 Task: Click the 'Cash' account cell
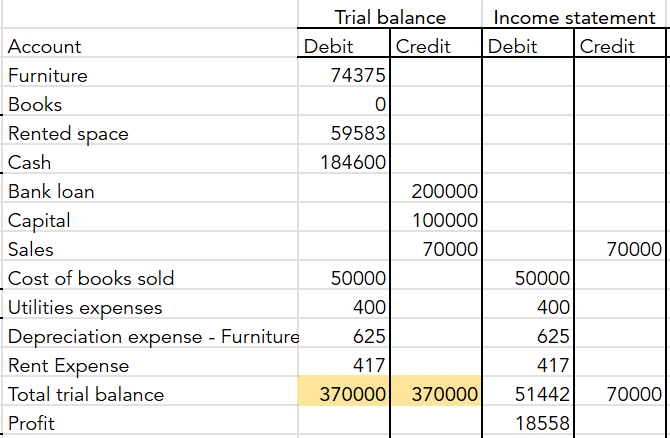click(150, 159)
